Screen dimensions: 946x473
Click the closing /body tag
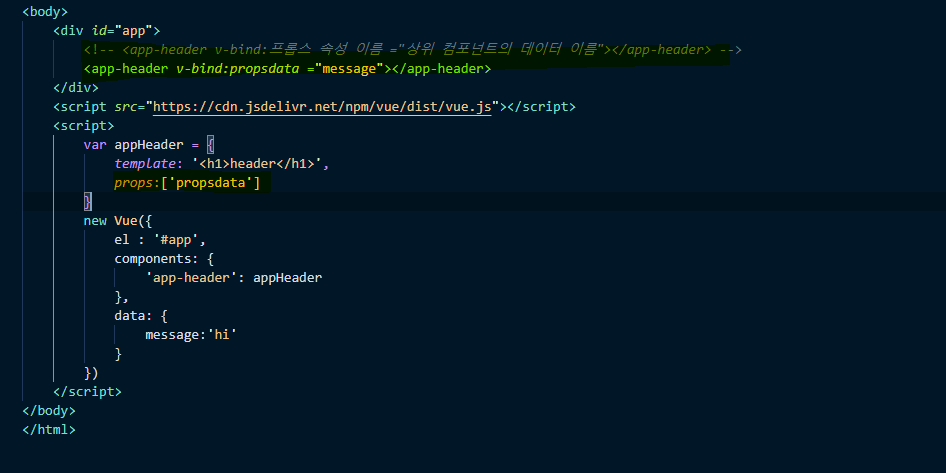pyautogui.click(x=49, y=411)
